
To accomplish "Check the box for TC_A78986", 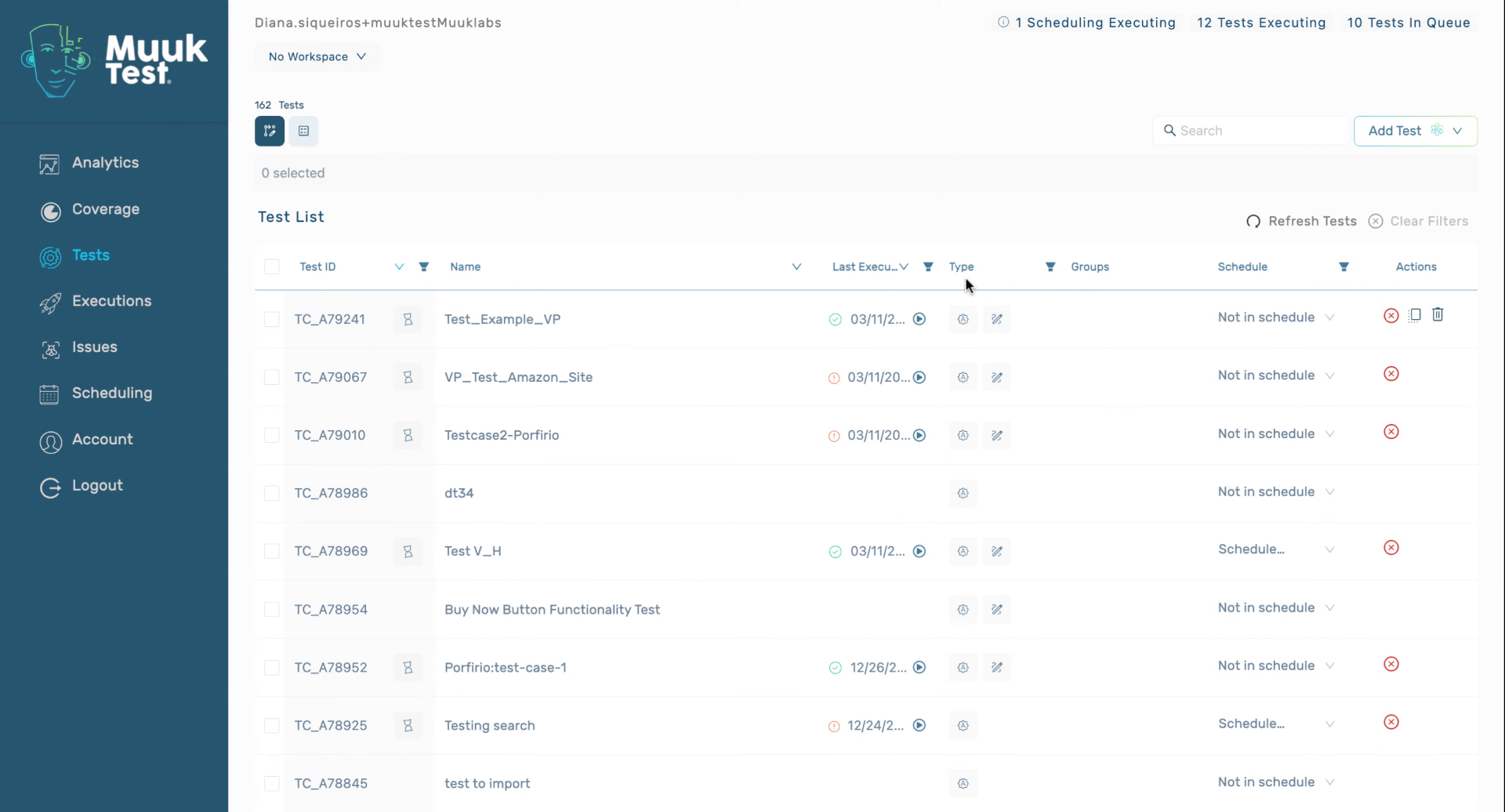I will tap(272, 493).
